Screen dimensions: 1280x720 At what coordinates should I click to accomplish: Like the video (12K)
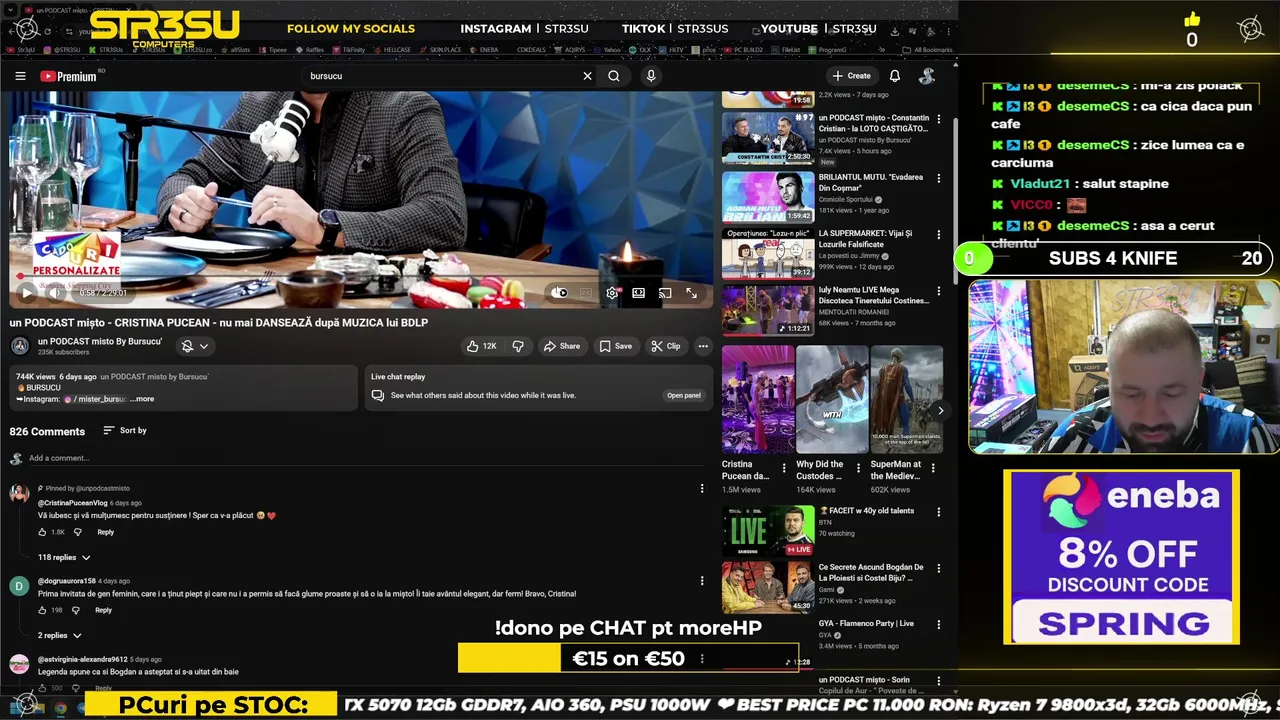pos(481,346)
